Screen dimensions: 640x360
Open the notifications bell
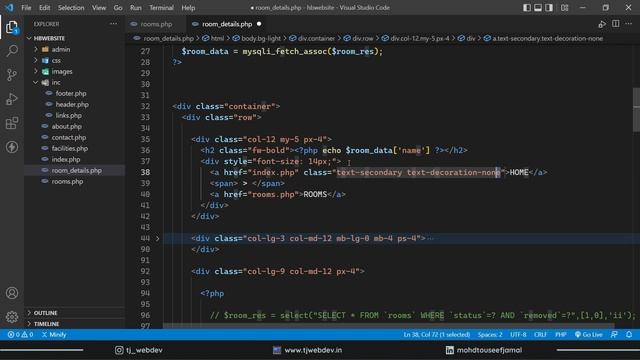629,335
